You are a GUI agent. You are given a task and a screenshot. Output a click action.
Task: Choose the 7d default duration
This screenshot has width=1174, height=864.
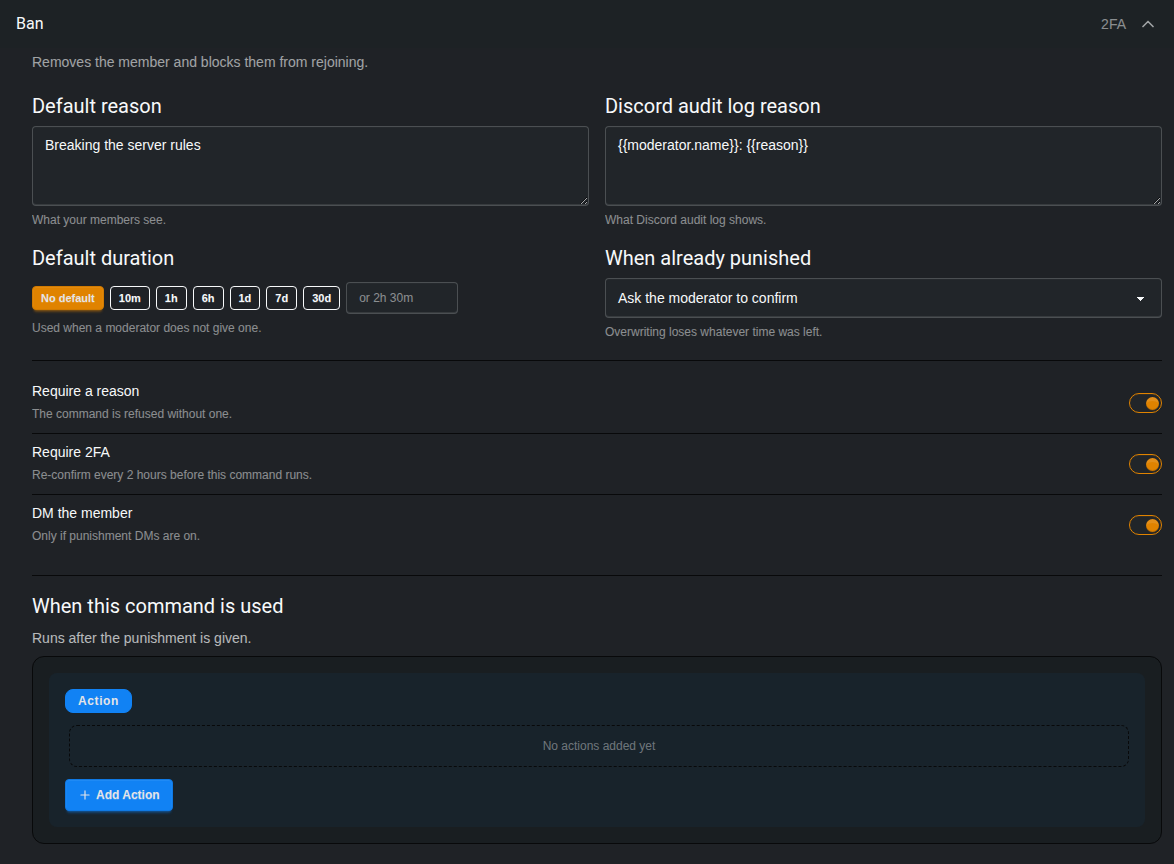[x=282, y=298]
